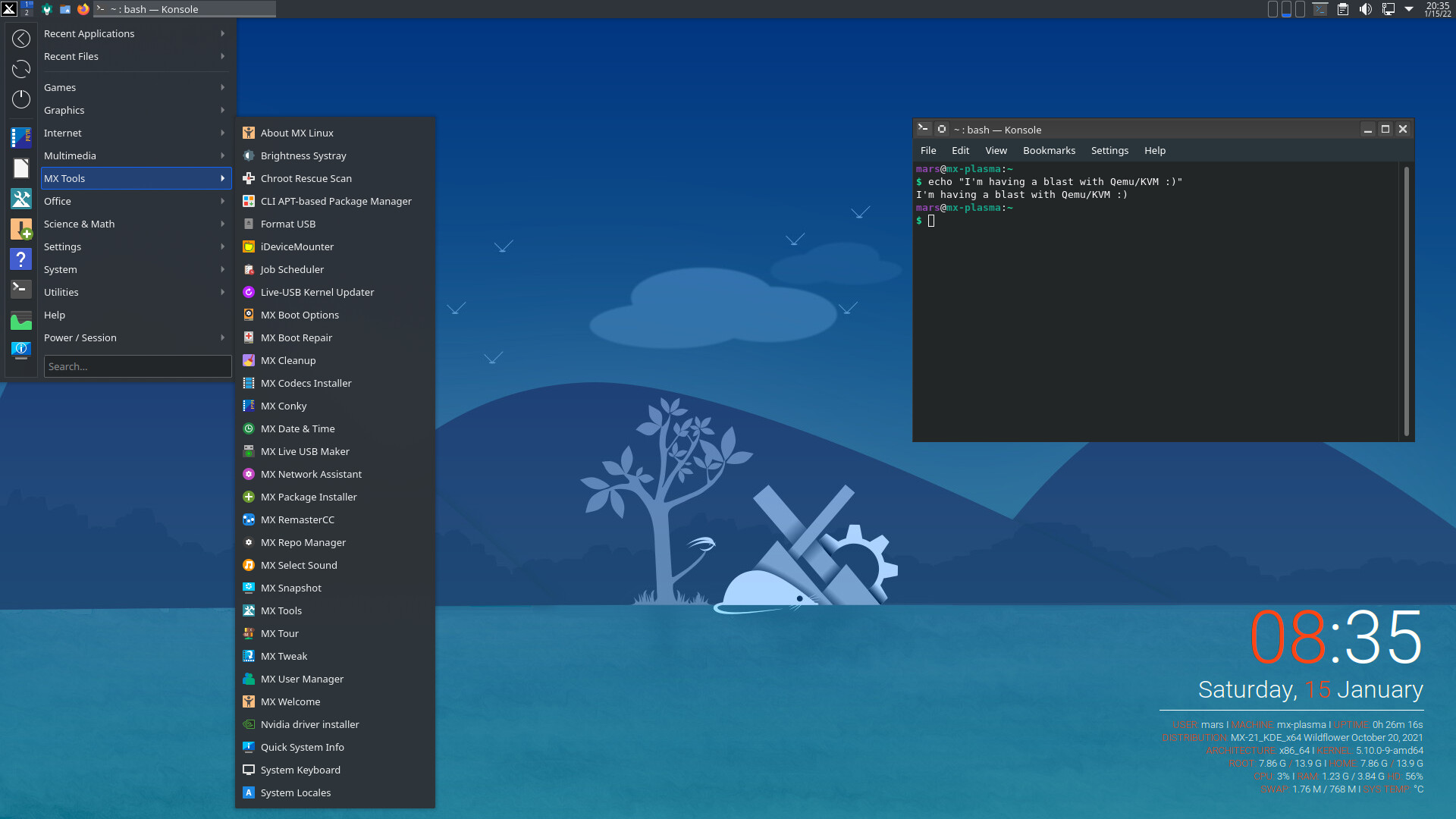The width and height of the screenshot is (1456, 819).
Task: Launch Live-USB Kernel Updater
Action: (x=334, y=292)
